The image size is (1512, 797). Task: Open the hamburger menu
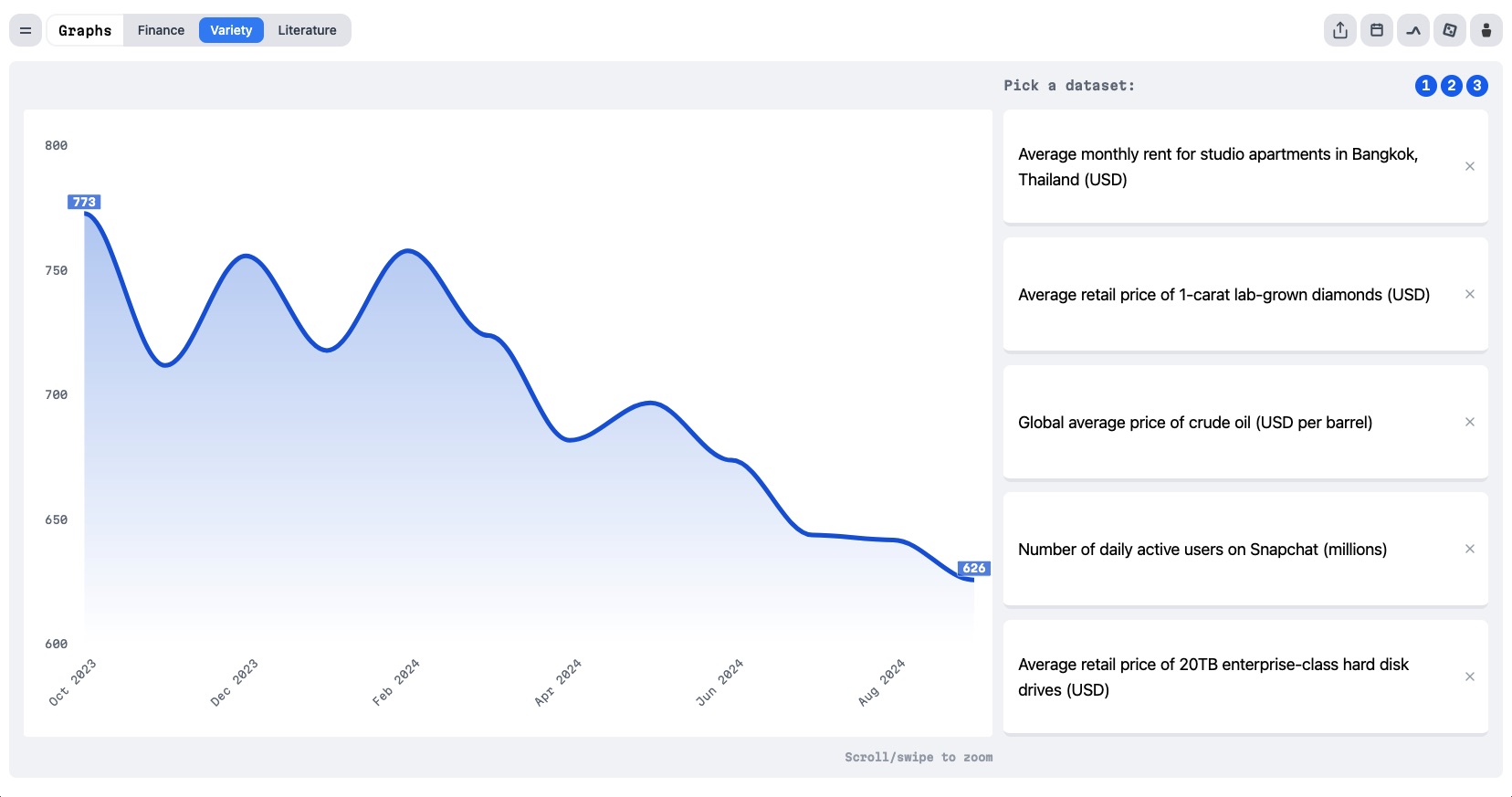26,30
